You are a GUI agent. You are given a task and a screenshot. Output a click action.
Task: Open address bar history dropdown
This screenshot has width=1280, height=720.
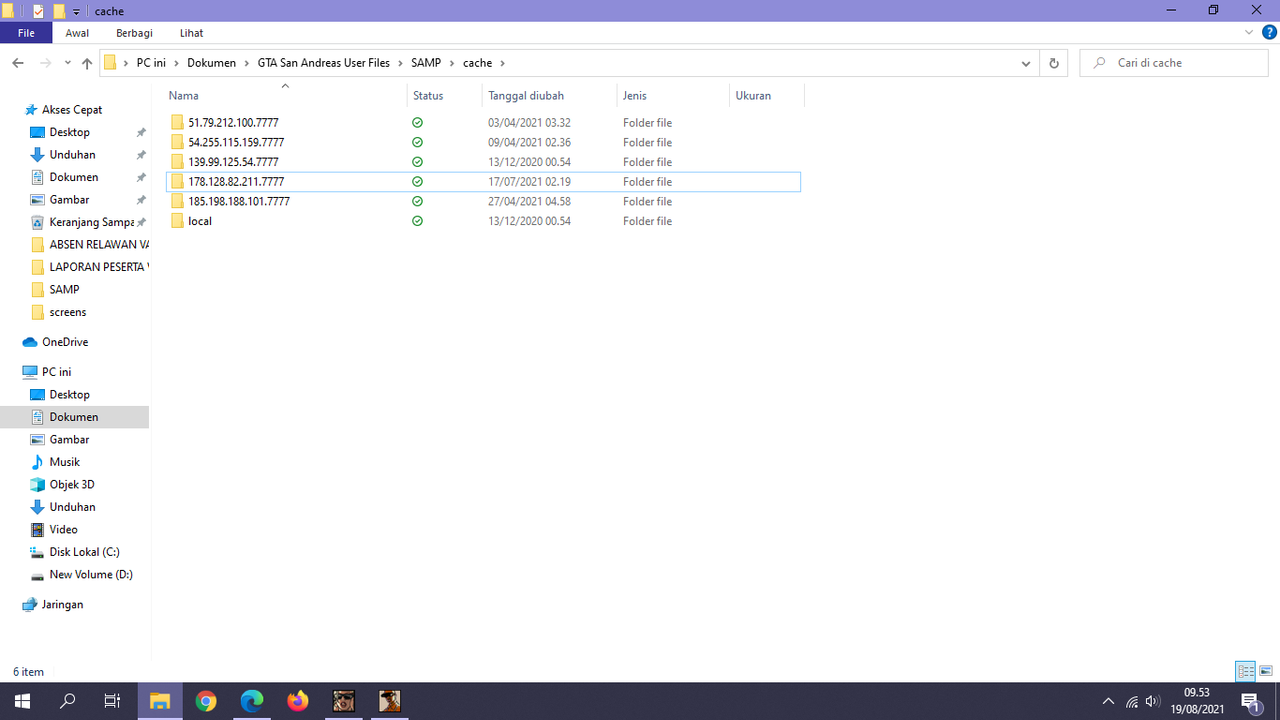tap(1025, 63)
